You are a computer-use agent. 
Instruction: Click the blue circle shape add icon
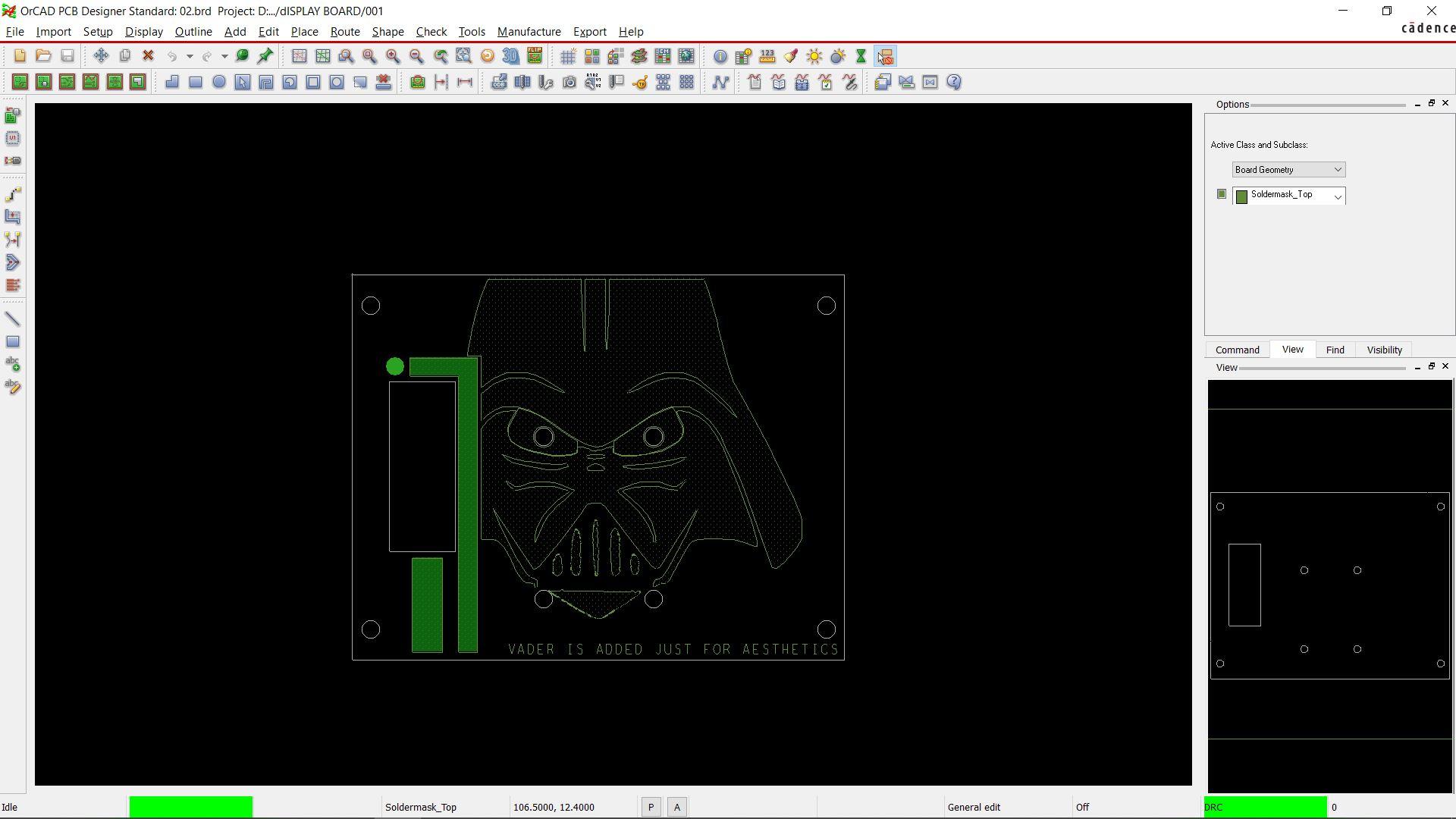[x=219, y=82]
